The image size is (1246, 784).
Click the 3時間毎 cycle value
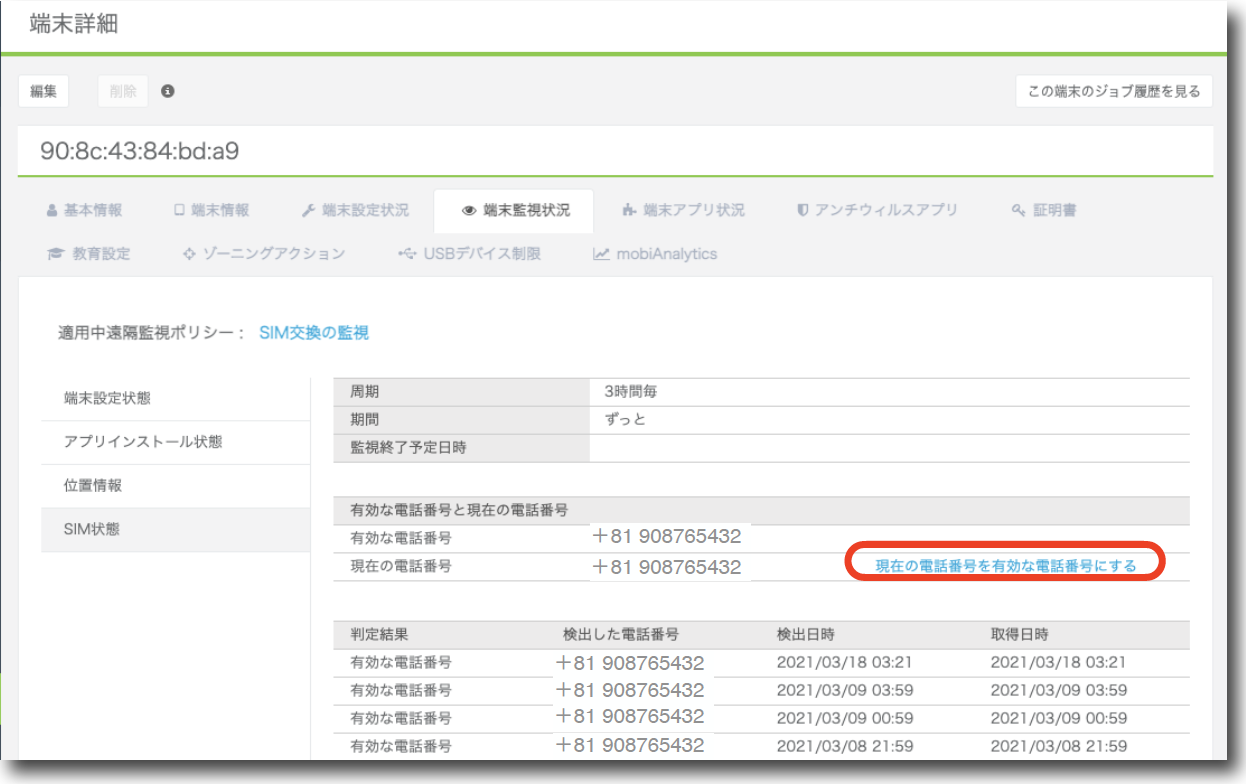coord(631,392)
